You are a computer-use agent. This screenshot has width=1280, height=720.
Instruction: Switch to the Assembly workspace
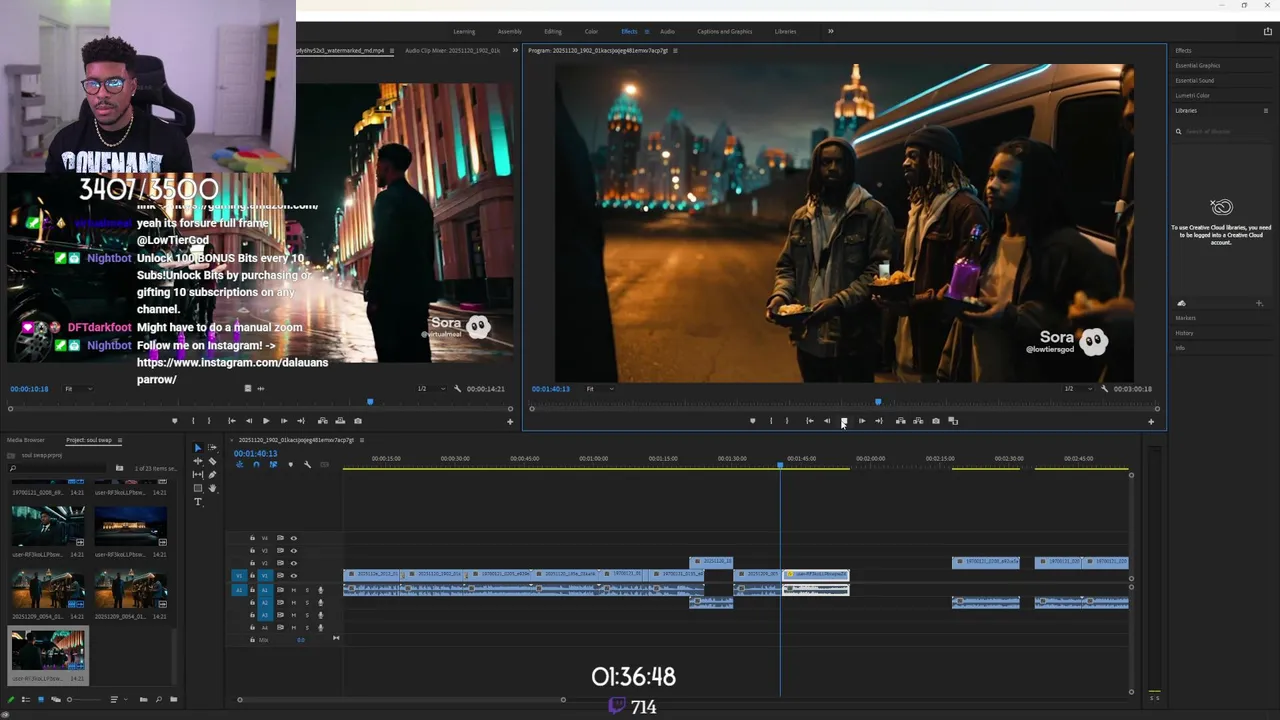click(x=510, y=31)
